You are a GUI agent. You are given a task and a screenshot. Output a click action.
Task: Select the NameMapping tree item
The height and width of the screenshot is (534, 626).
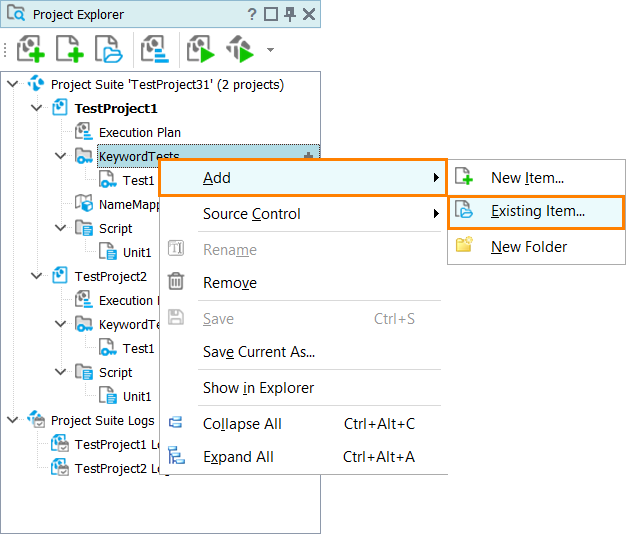tap(129, 204)
